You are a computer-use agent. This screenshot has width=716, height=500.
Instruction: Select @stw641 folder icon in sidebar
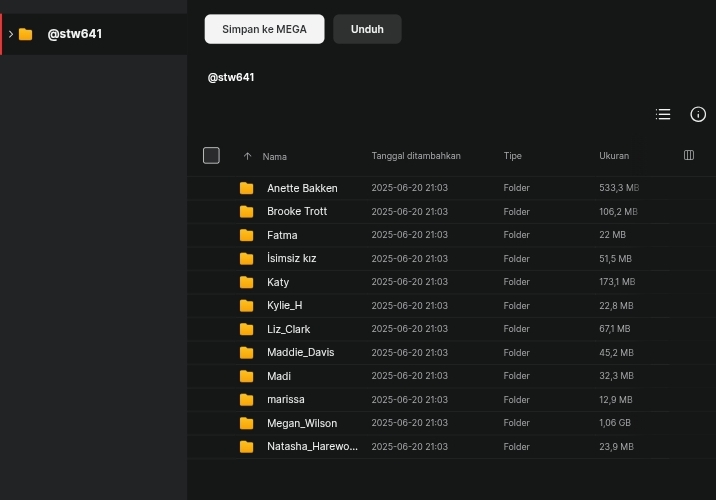point(26,34)
